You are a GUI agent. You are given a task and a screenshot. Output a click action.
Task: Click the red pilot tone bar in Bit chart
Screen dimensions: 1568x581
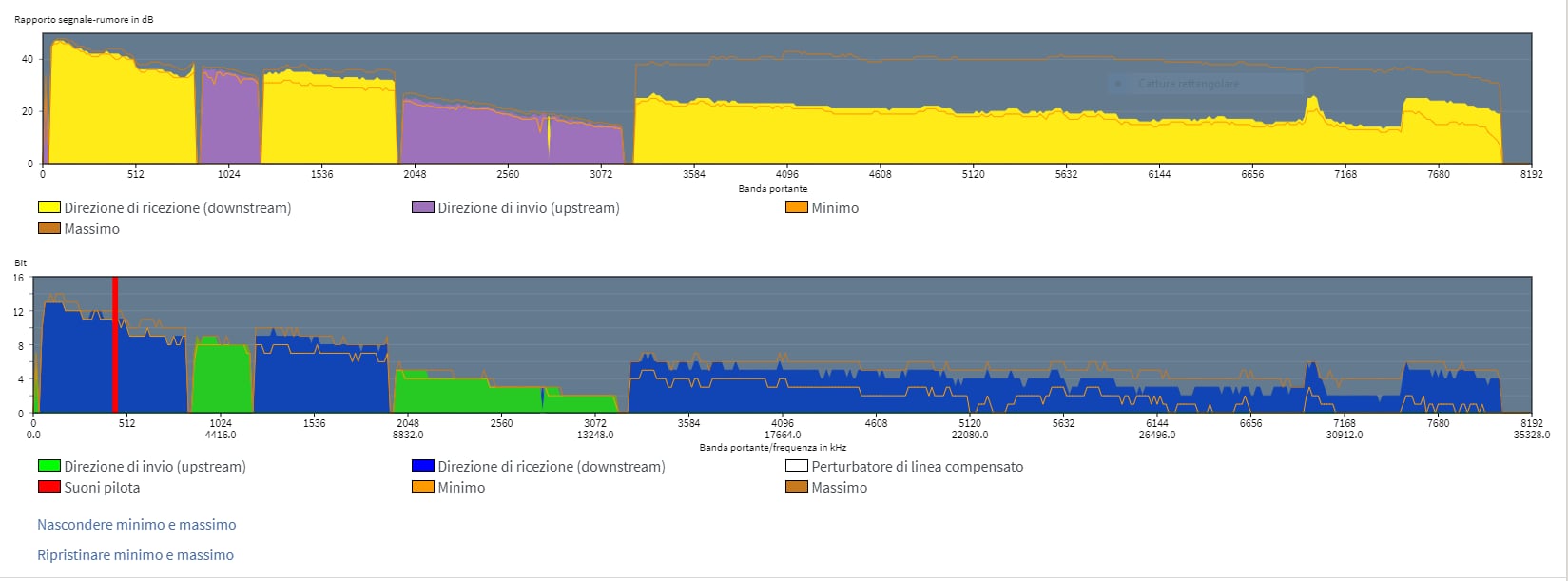pos(115,342)
